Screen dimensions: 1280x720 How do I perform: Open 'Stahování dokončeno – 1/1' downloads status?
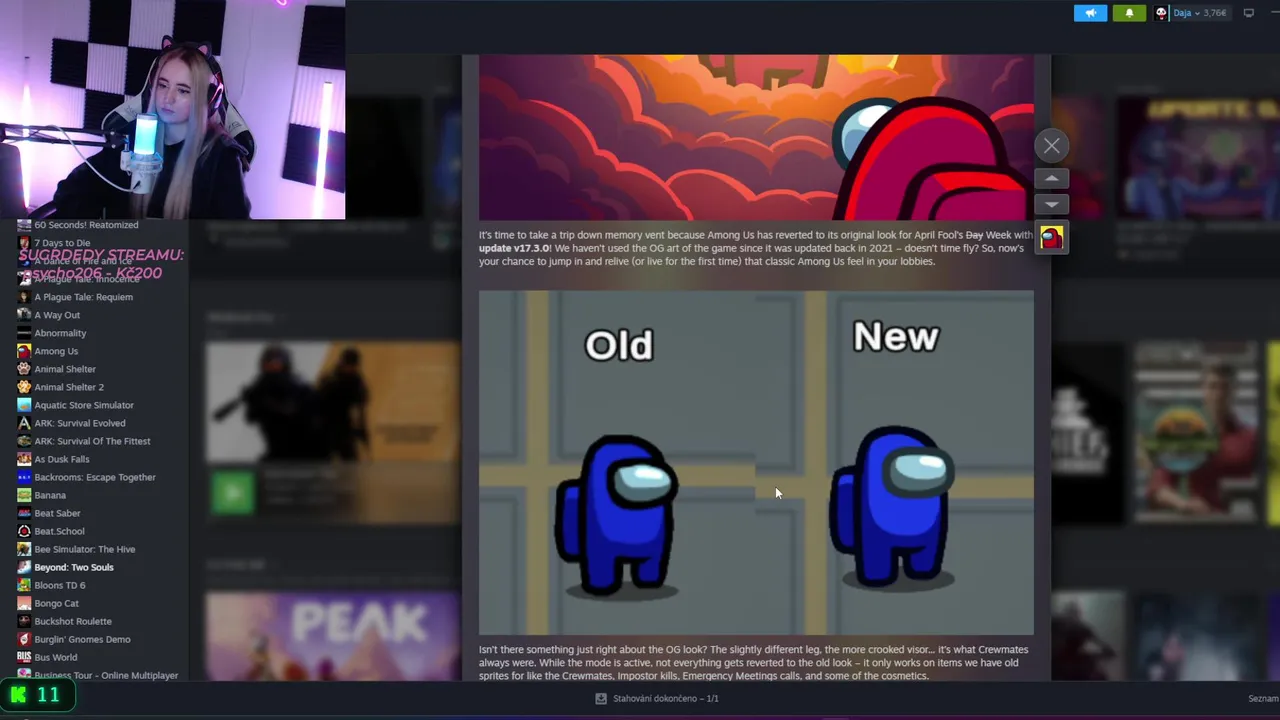tap(665, 698)
